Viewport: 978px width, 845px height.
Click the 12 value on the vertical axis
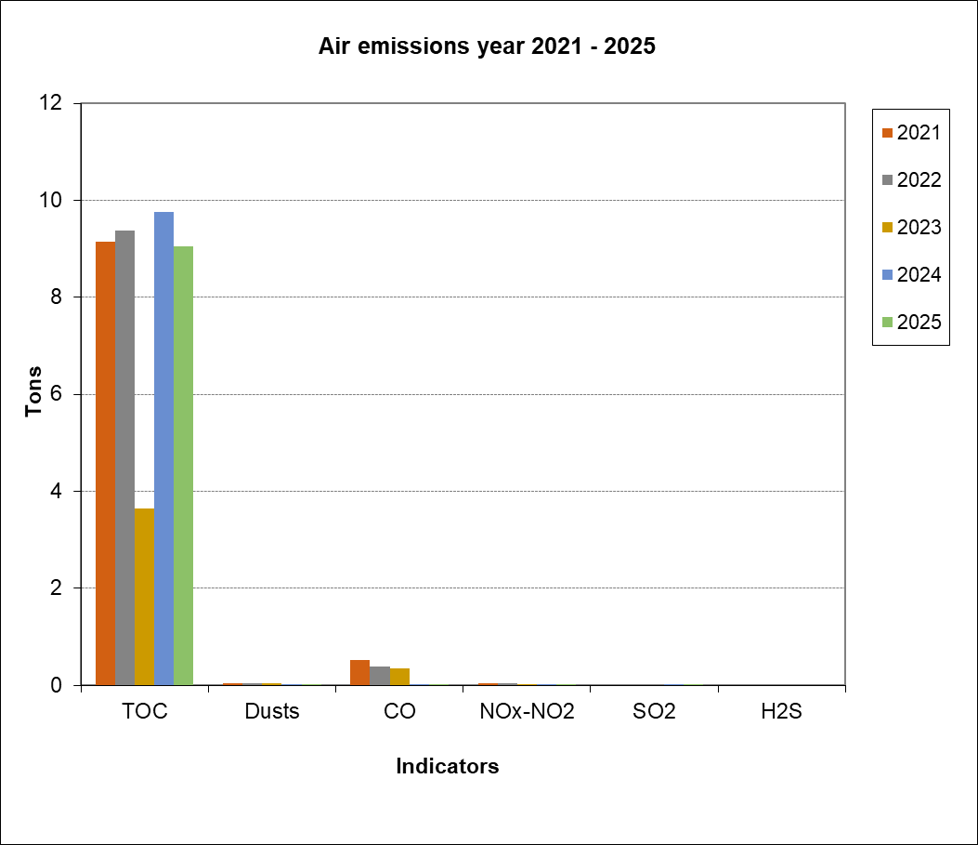click(x=50, y=103)
